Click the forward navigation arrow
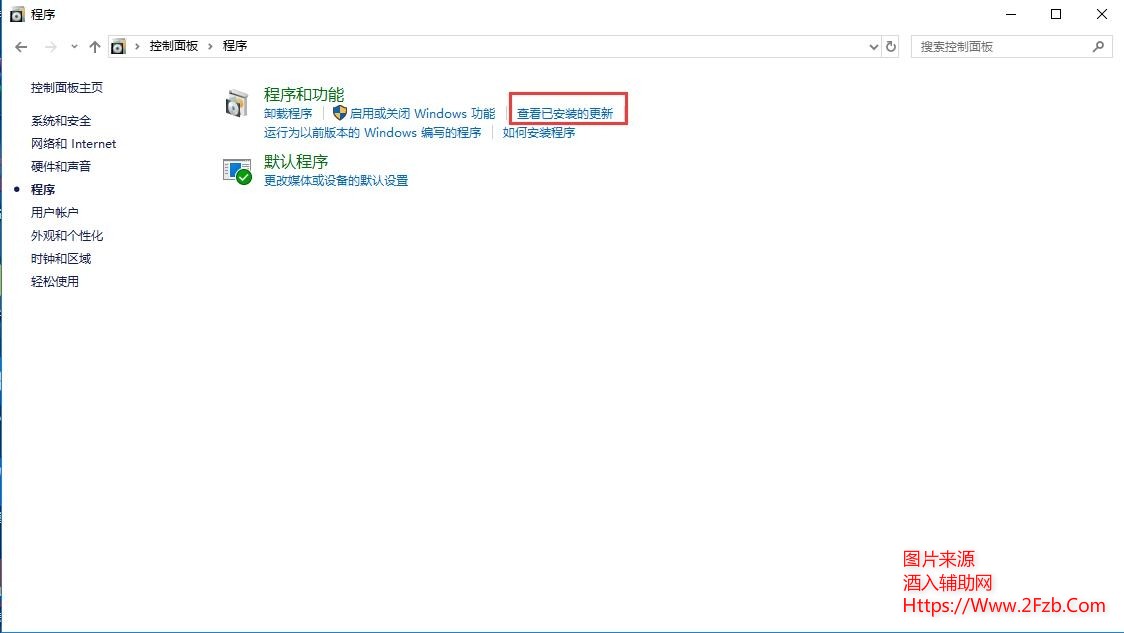Image resolution: width=1124 pixels, height=633 pixels. click(50, 47)
